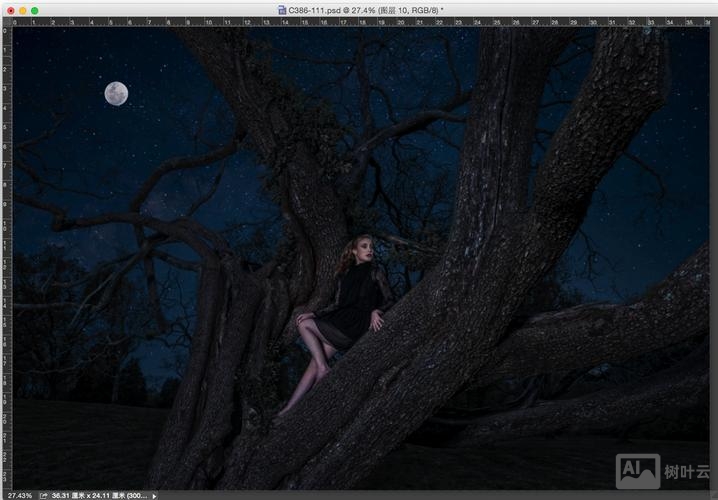Image resolution: width=718 pixels, height=500 pixels.
Task: Click the horizontal ruler at top
Action: tap(360, 21)
